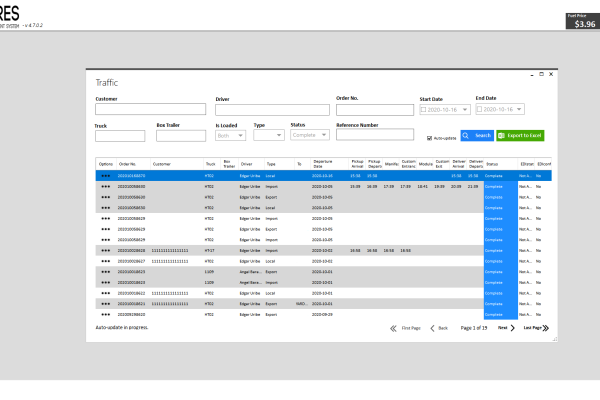Sort by the Departure Date column header
This screenshot has width=600, height=400.
tap(323, 163)
